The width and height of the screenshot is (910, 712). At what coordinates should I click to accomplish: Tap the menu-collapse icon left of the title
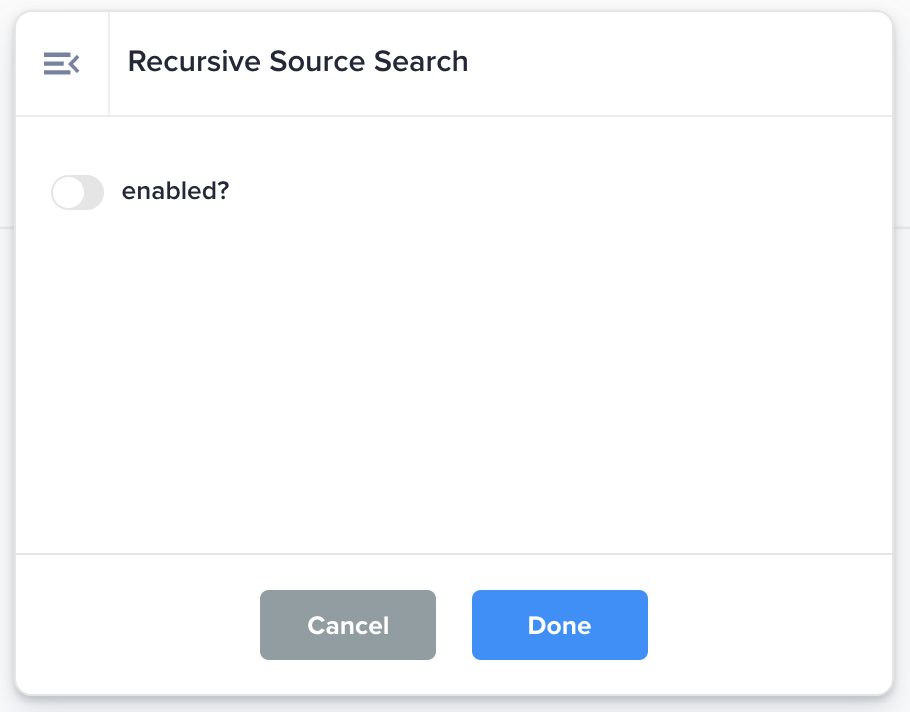point(61,64)
